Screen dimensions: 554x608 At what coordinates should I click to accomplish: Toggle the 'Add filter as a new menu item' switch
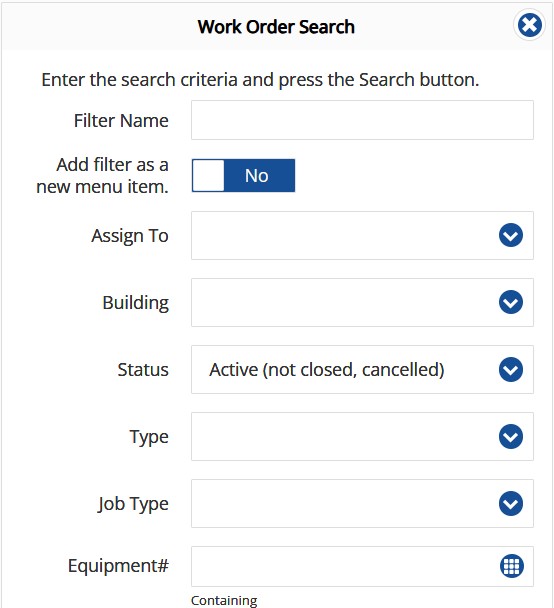[x=243, y=175]
